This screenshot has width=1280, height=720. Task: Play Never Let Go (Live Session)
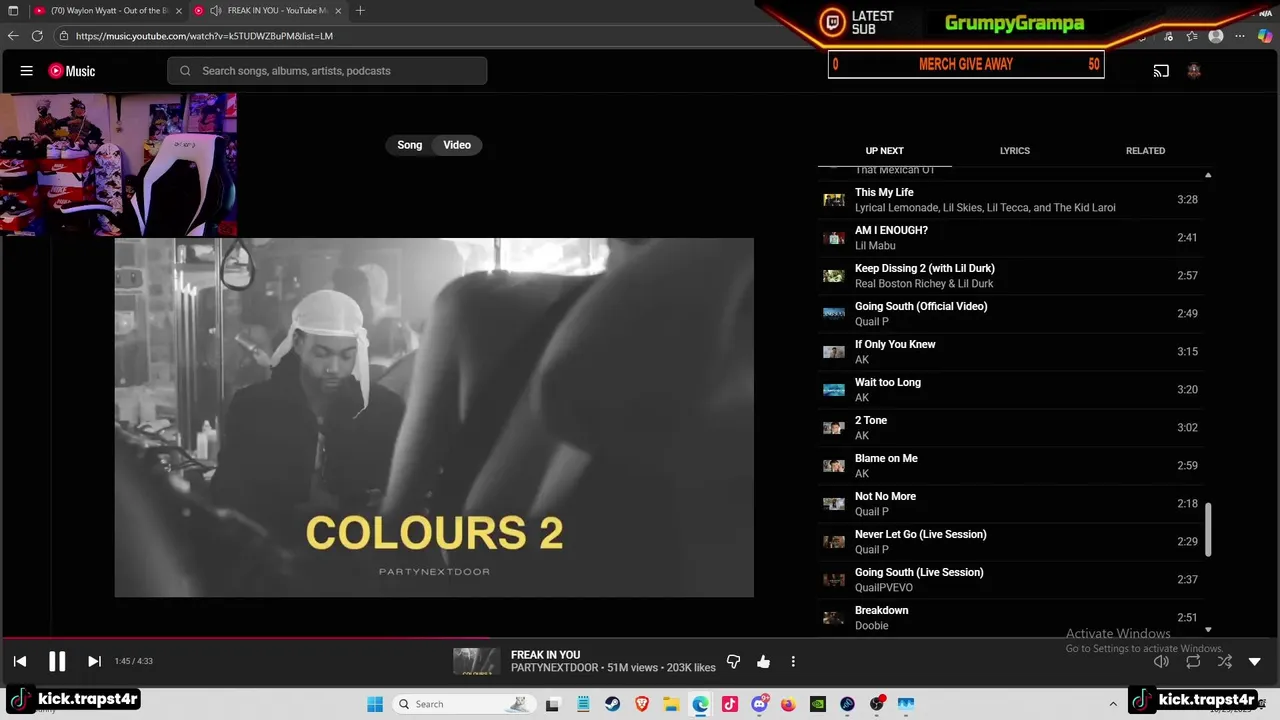[1011, 541]
